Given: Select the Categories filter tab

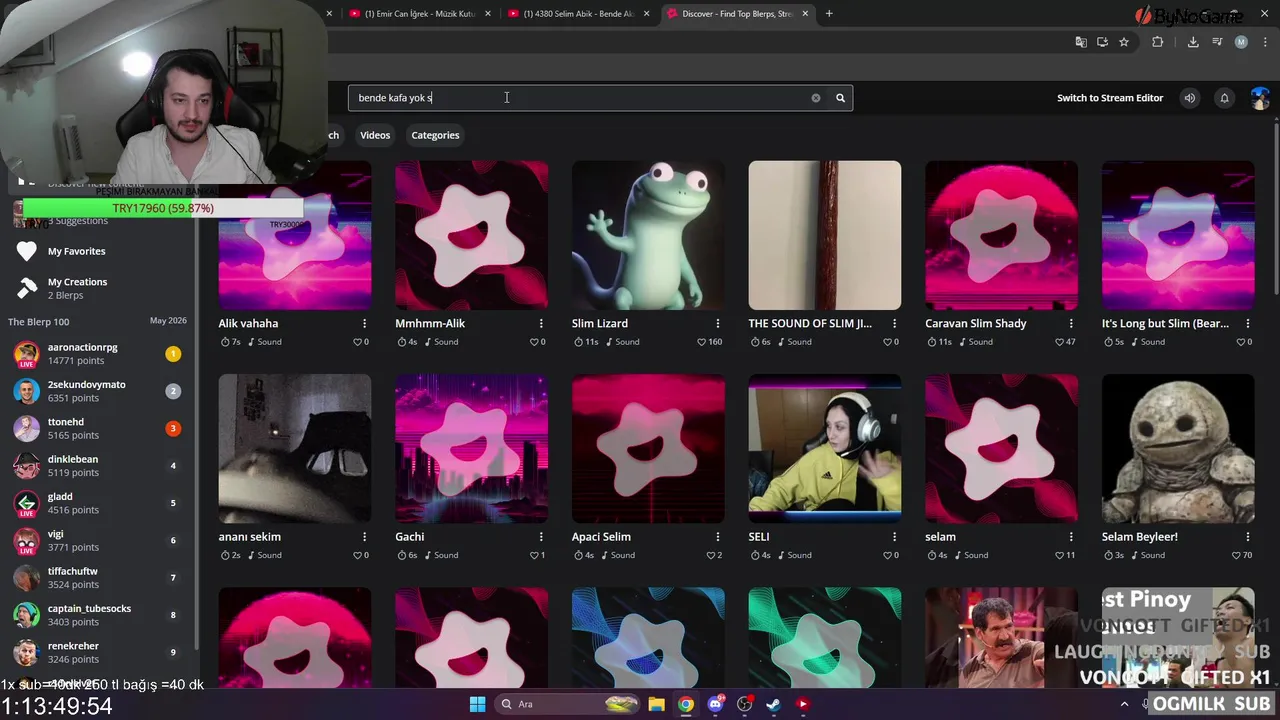Looking at the screenshot, I should [x=435, y=135].
